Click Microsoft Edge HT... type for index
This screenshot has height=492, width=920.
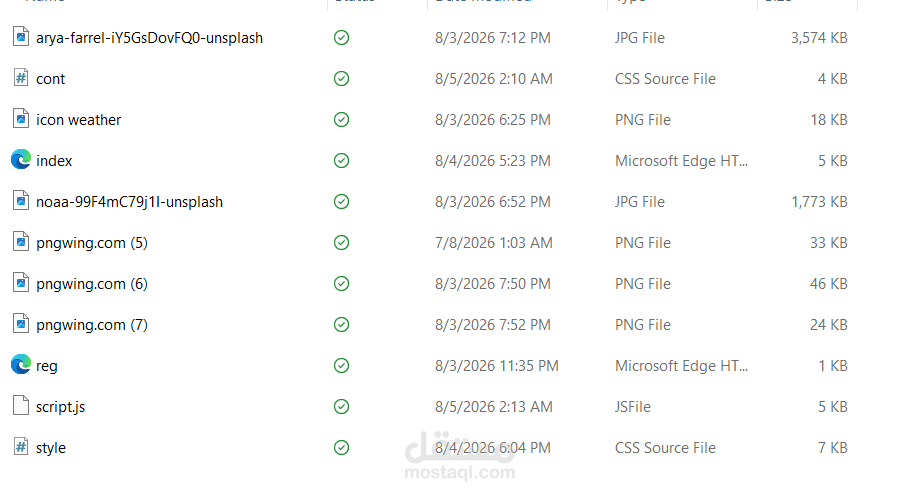pyautogui.click(x=681, y=161)
